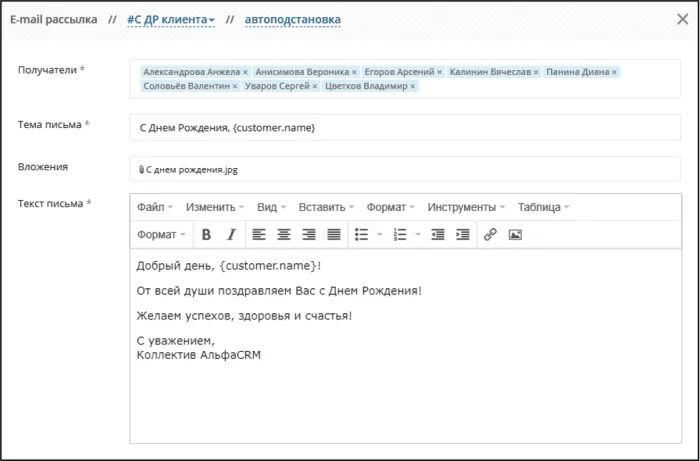Click the Вложения attachments field
Image resolution: width=700 pixels, height=461 pixels.
click(x=405, y=169)
